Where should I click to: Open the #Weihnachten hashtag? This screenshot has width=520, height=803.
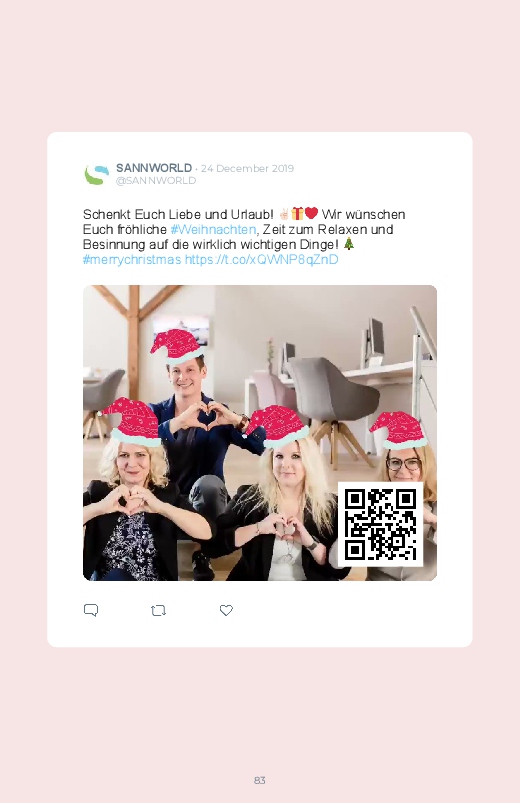click(213, 229)
